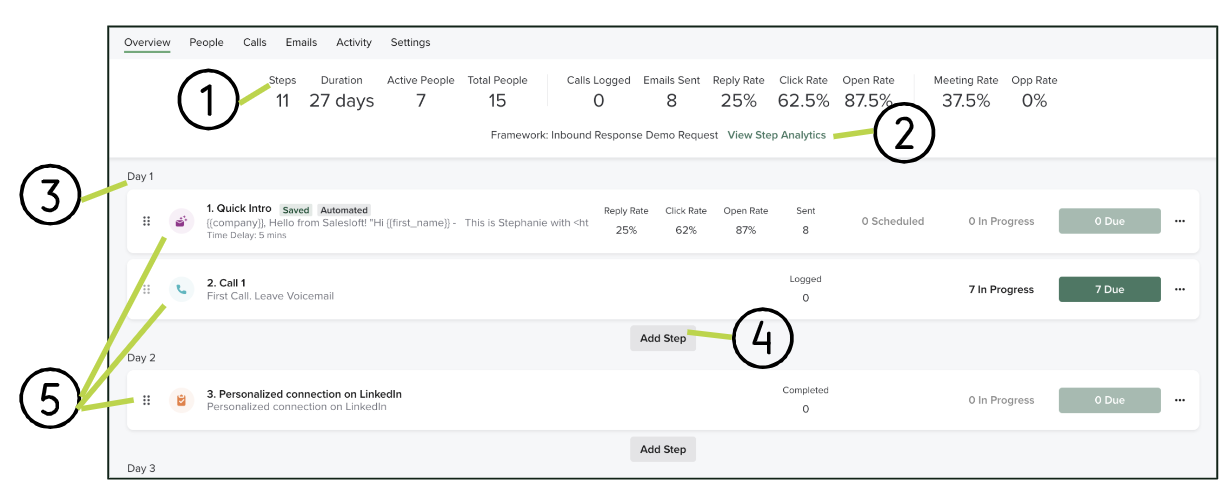Open the three-dot menu for Quick Intro
Image resolution: width=1232 pixels, height=494 pixels.
click(x=1180, y=221)
